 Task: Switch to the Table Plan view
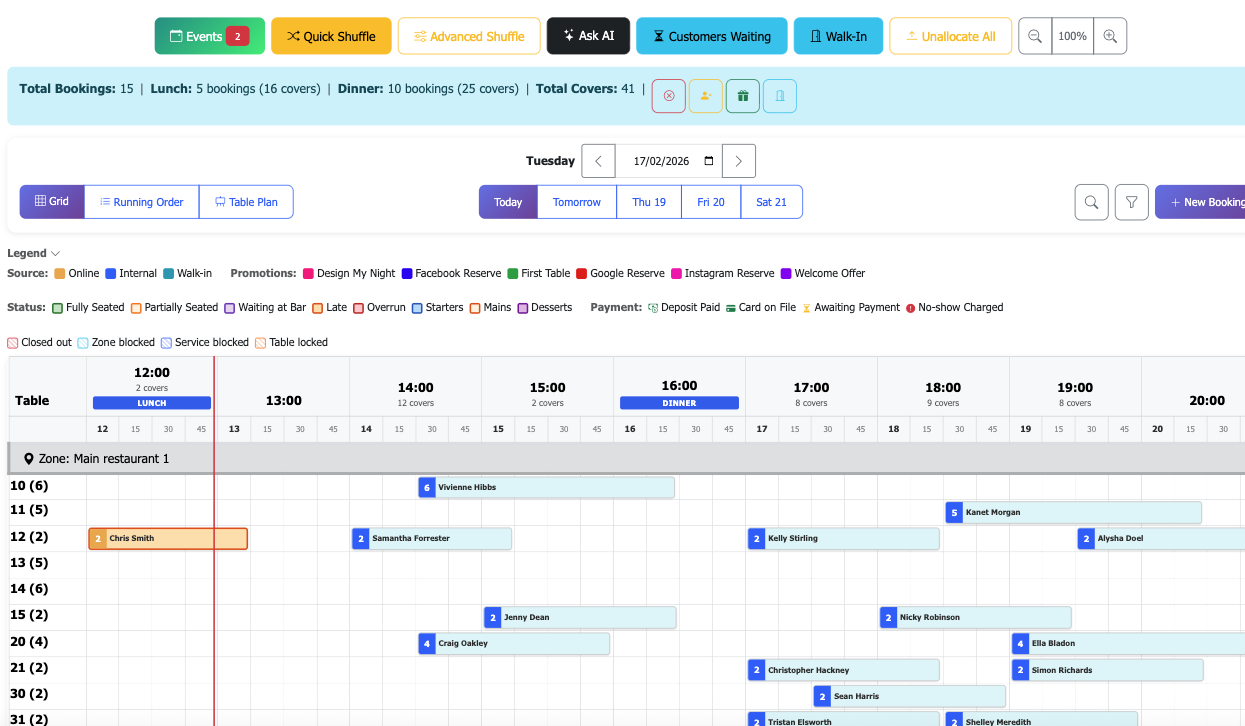coord(246,201)
